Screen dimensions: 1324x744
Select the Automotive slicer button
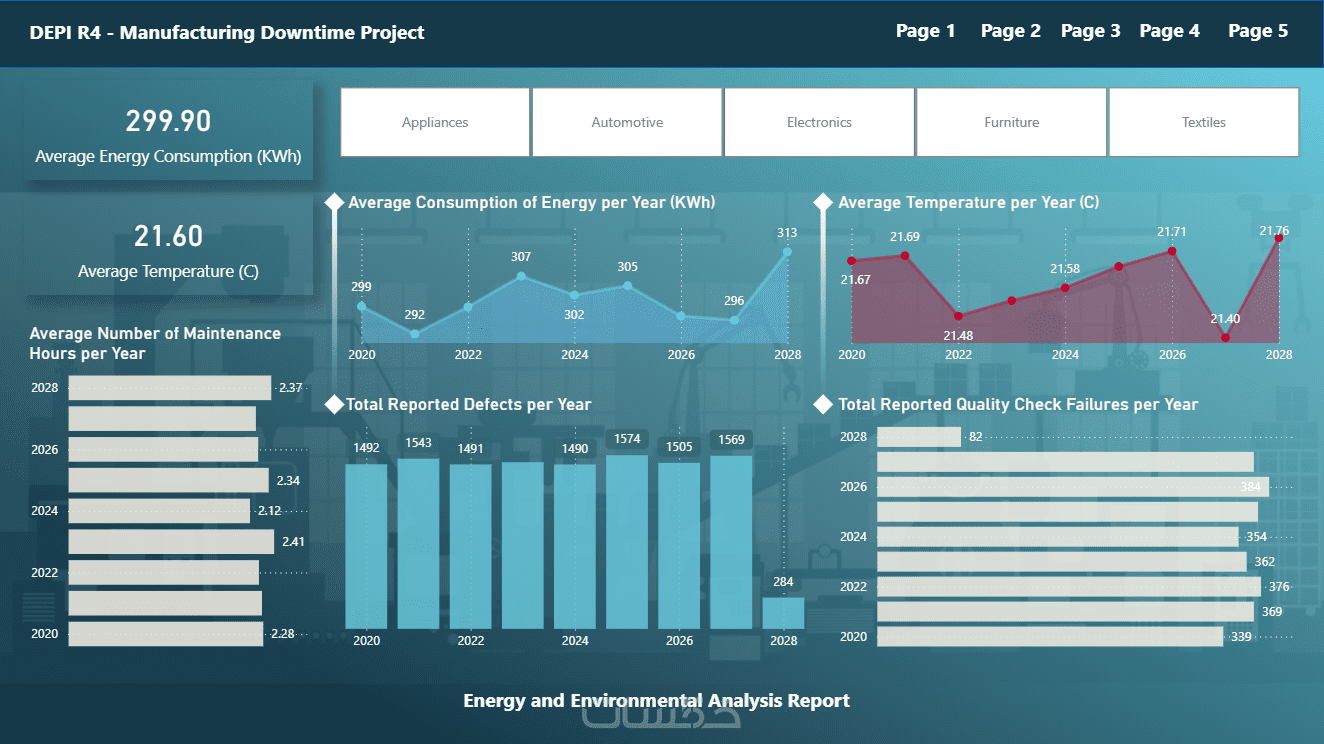[627, 122]
